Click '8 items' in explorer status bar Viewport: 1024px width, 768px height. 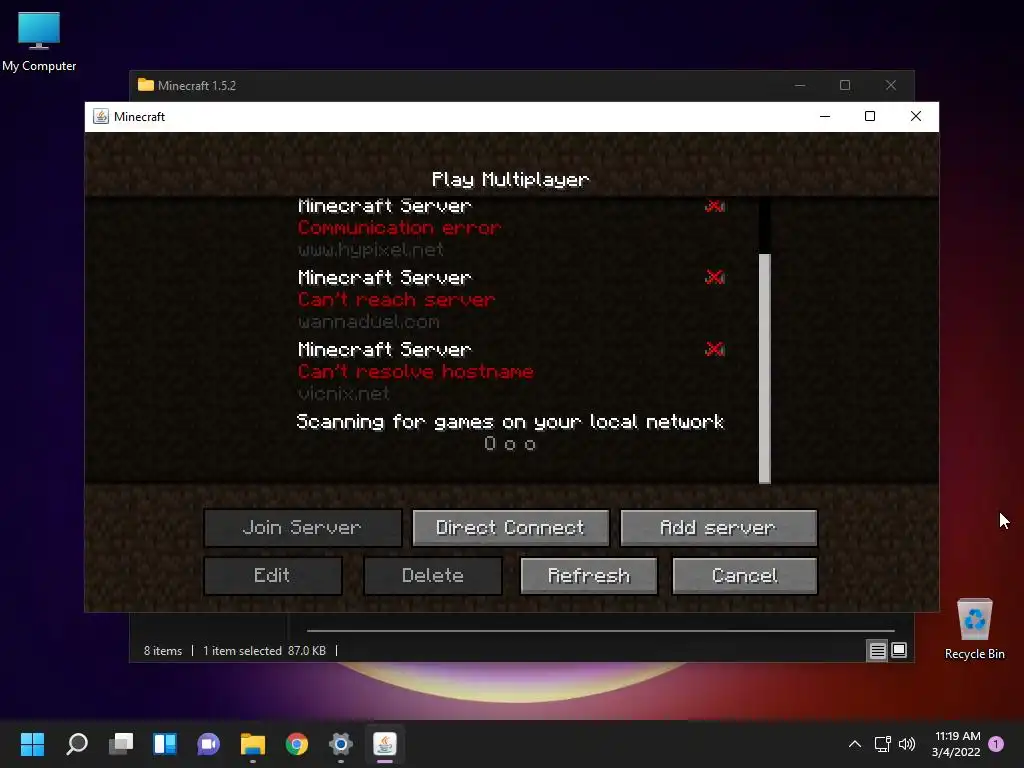tap(163, 650)
